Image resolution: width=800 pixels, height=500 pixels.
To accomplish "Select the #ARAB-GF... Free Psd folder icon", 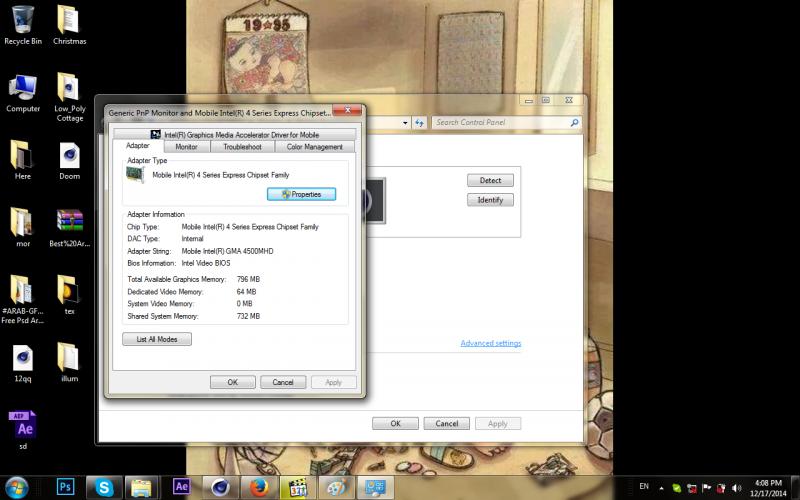I will click(22, 299).
